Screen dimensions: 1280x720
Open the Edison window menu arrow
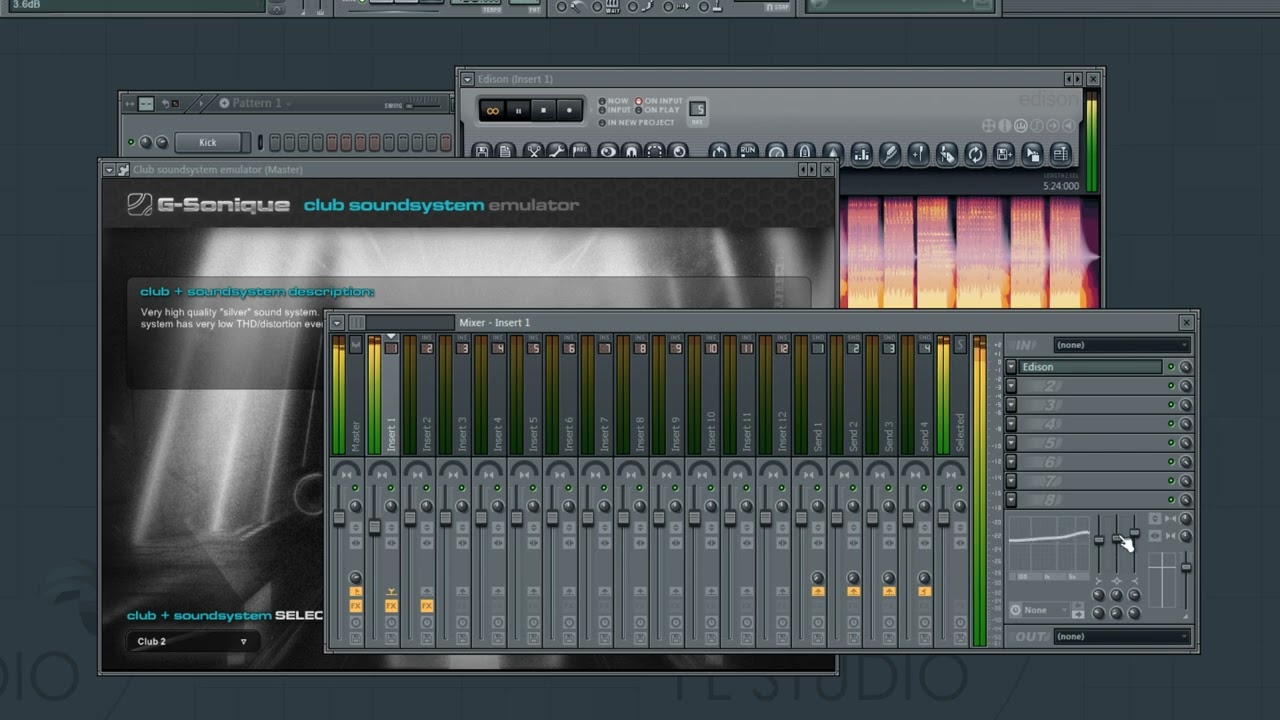[x=467, y=79]
